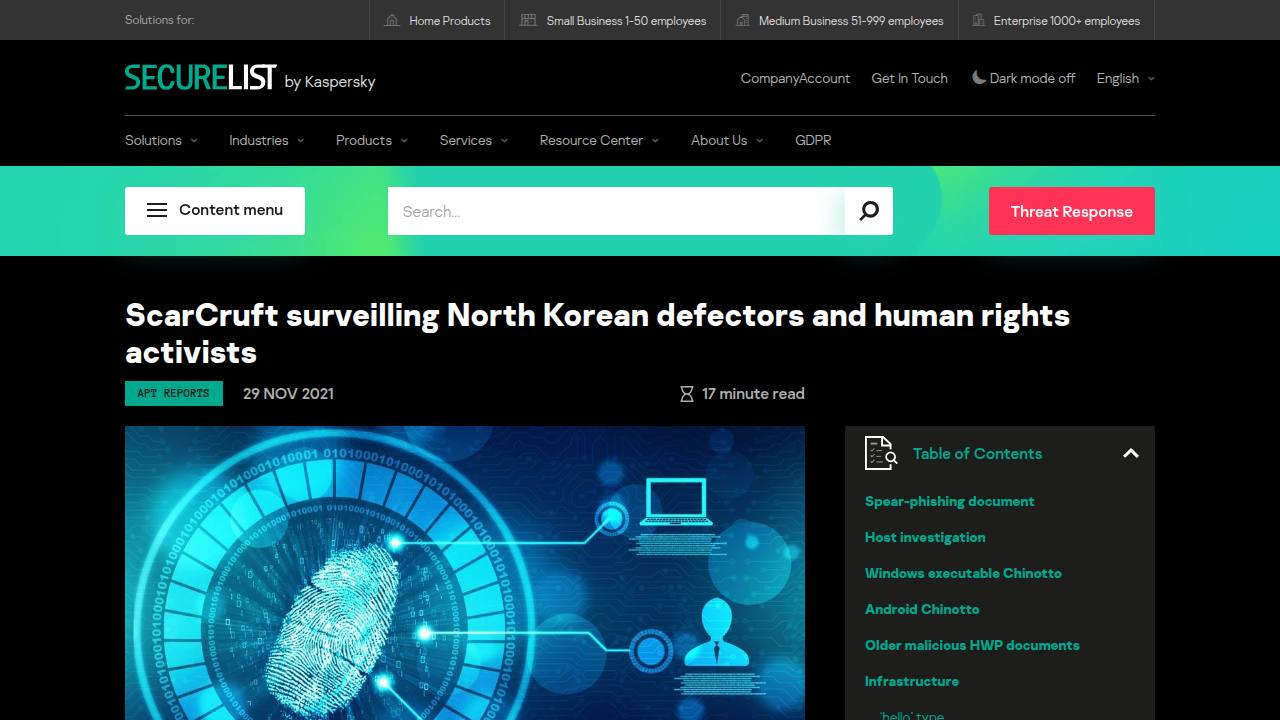This screenshot has height=720, width=1280.
Task: Click the APT REPORTS category tag
Action: click(x=174, y=393)
